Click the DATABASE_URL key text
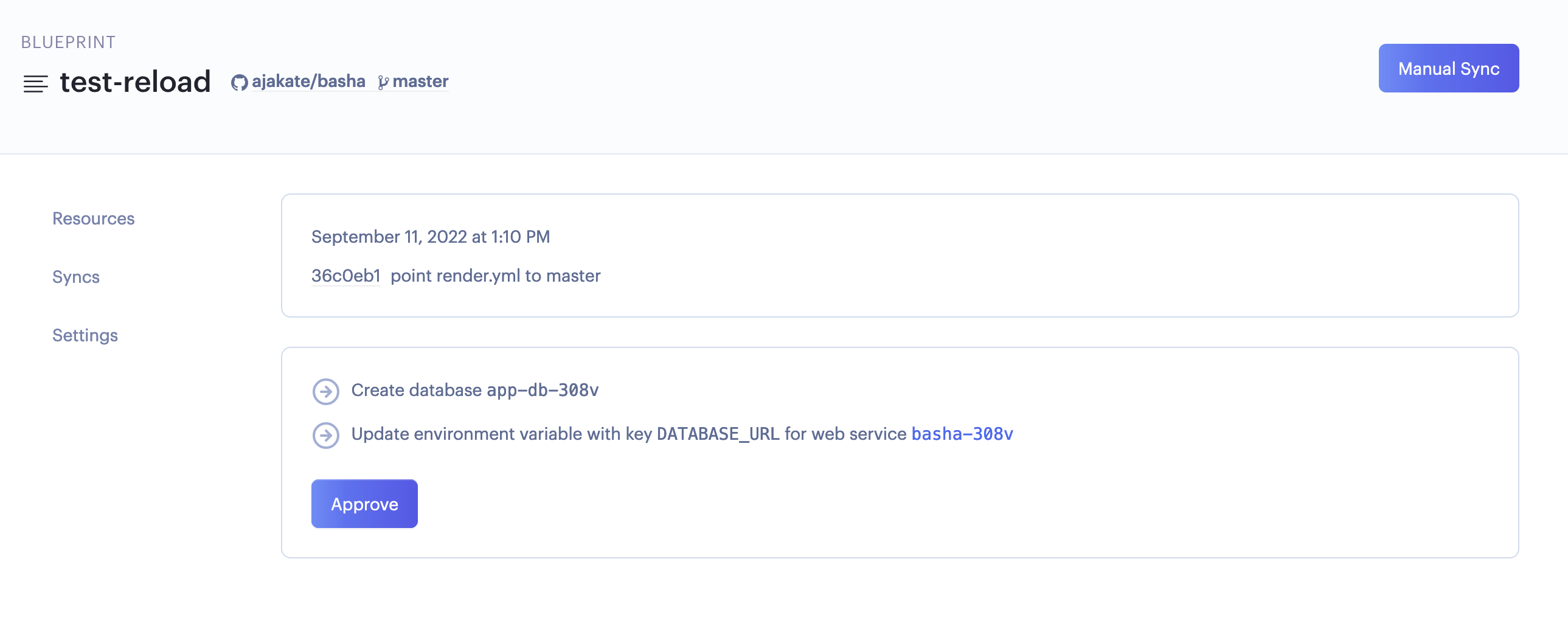This screenshot has height=629, width=1568. (717, 434)
